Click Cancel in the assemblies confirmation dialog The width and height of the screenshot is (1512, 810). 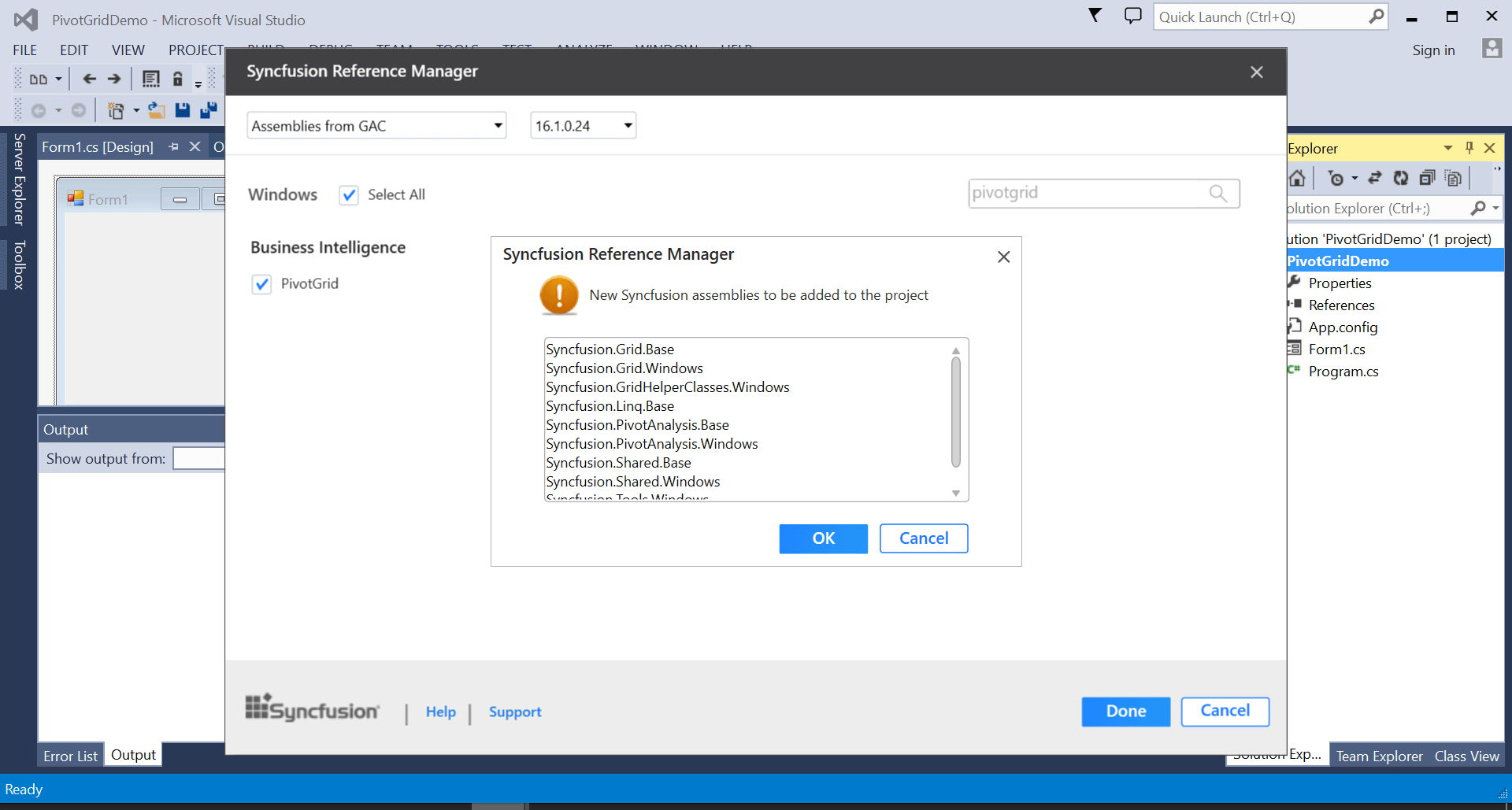pos(924,538)
